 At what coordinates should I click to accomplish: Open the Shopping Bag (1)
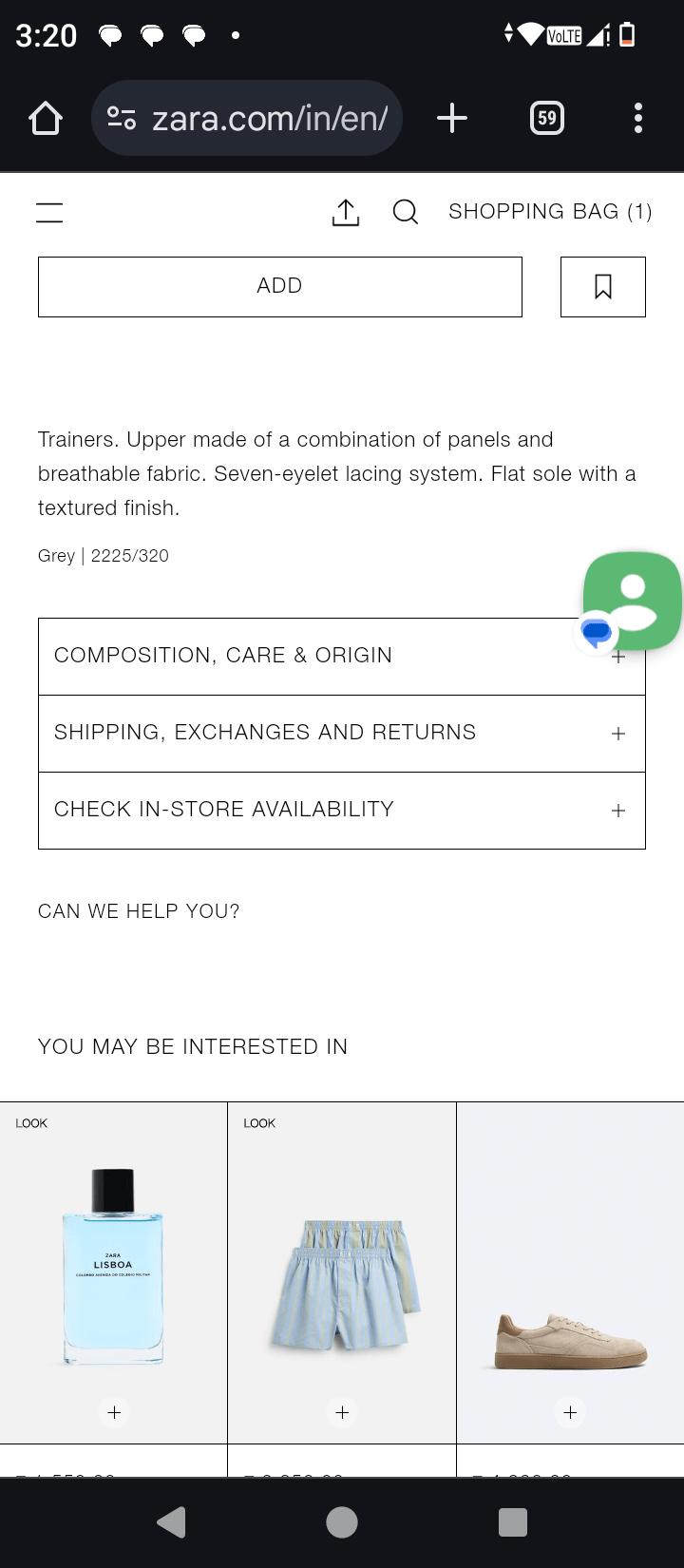point(550,212)
